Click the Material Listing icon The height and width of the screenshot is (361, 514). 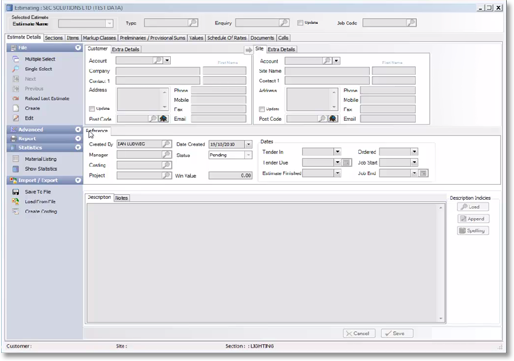click(x=16, y=159)
